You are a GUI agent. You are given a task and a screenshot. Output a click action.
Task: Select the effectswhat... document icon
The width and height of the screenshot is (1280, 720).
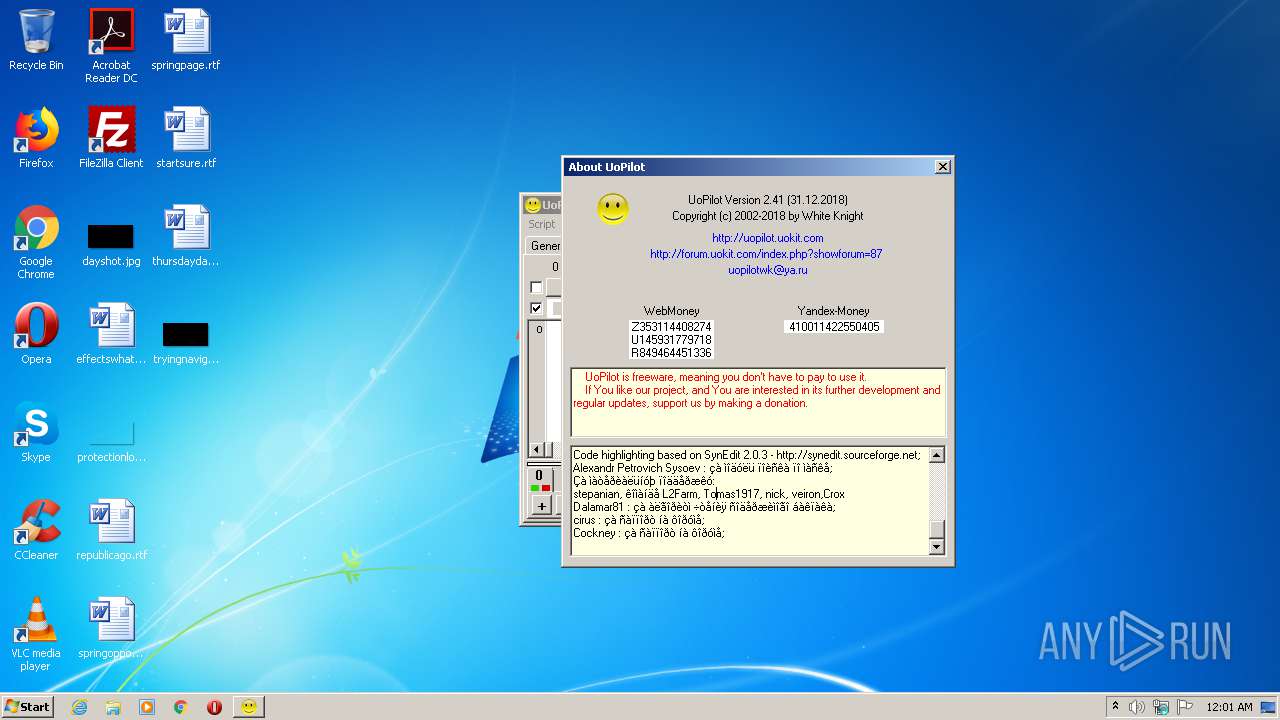(111, 334)
